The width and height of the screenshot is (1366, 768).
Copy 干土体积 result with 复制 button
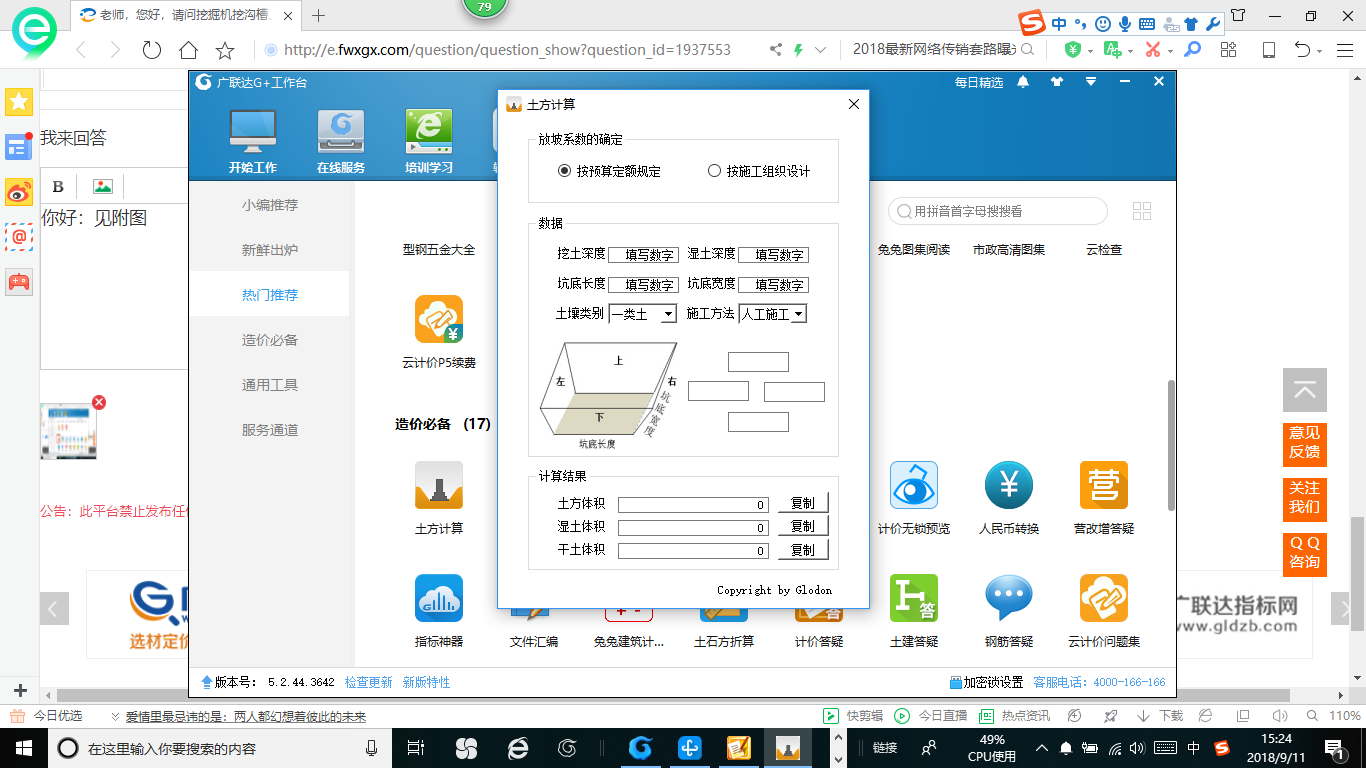[x=803, y=550]
